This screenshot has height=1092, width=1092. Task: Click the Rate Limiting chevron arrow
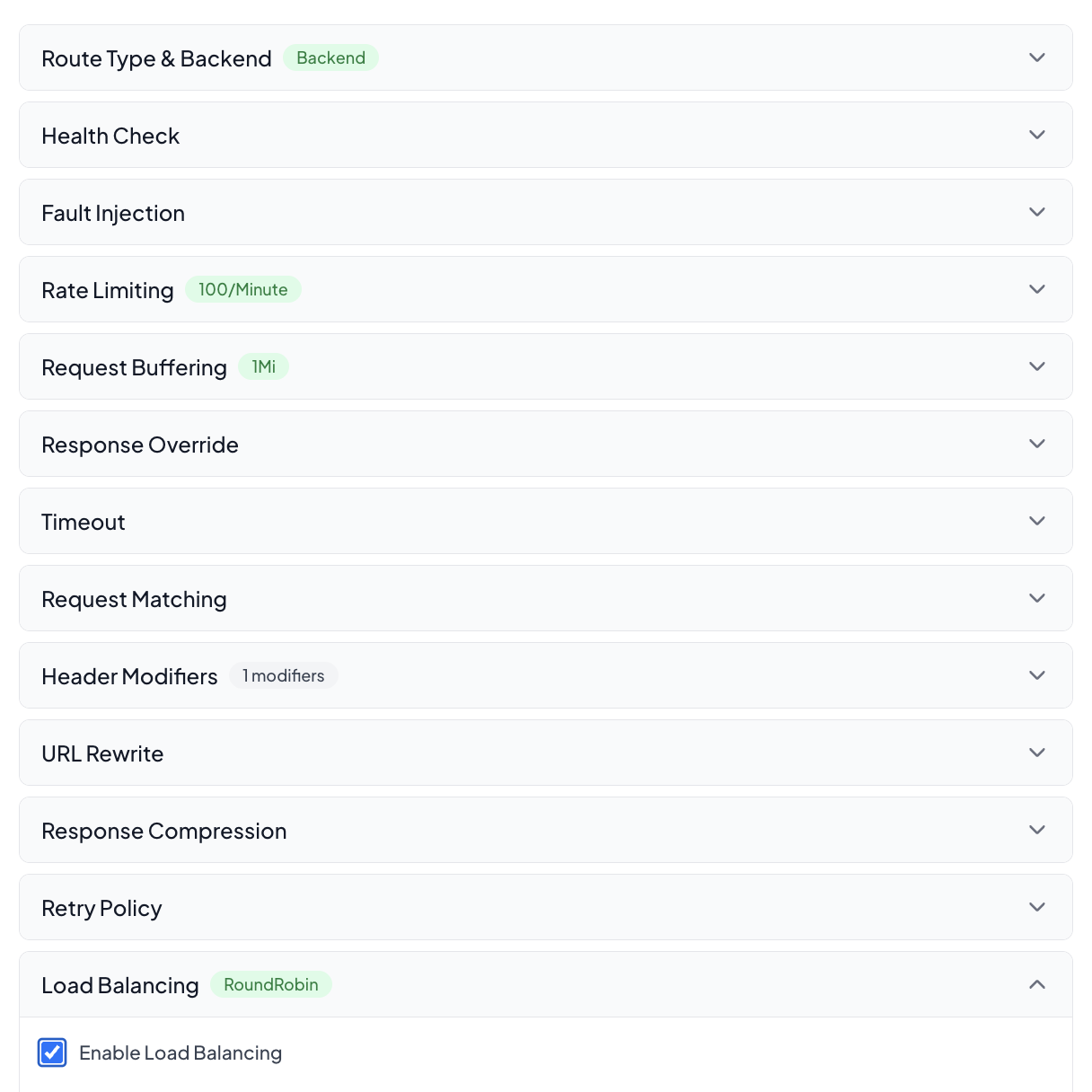tap(1037, 289)
